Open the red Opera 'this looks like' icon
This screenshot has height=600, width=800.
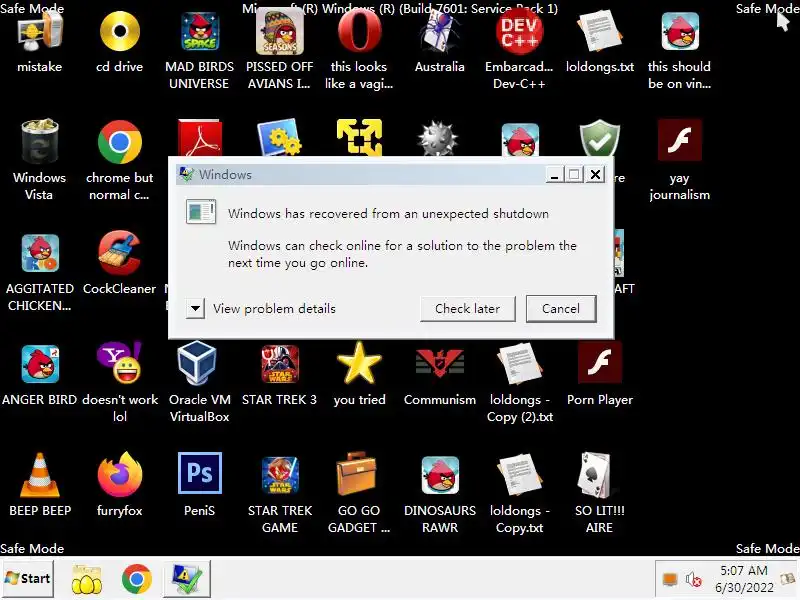360,32
